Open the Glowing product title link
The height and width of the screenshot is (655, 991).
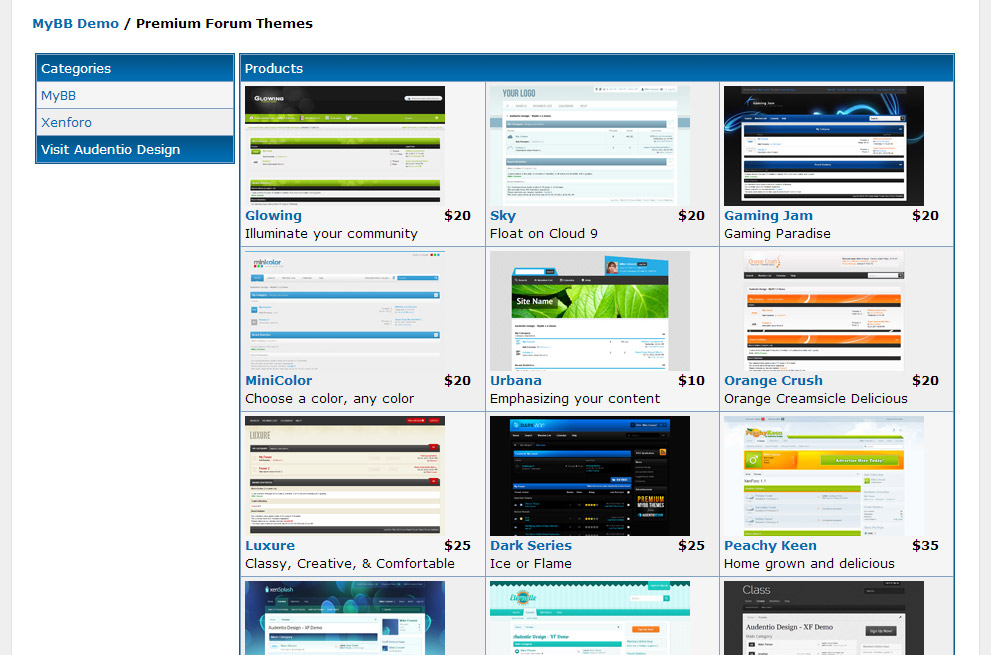[x=273, y=216]
